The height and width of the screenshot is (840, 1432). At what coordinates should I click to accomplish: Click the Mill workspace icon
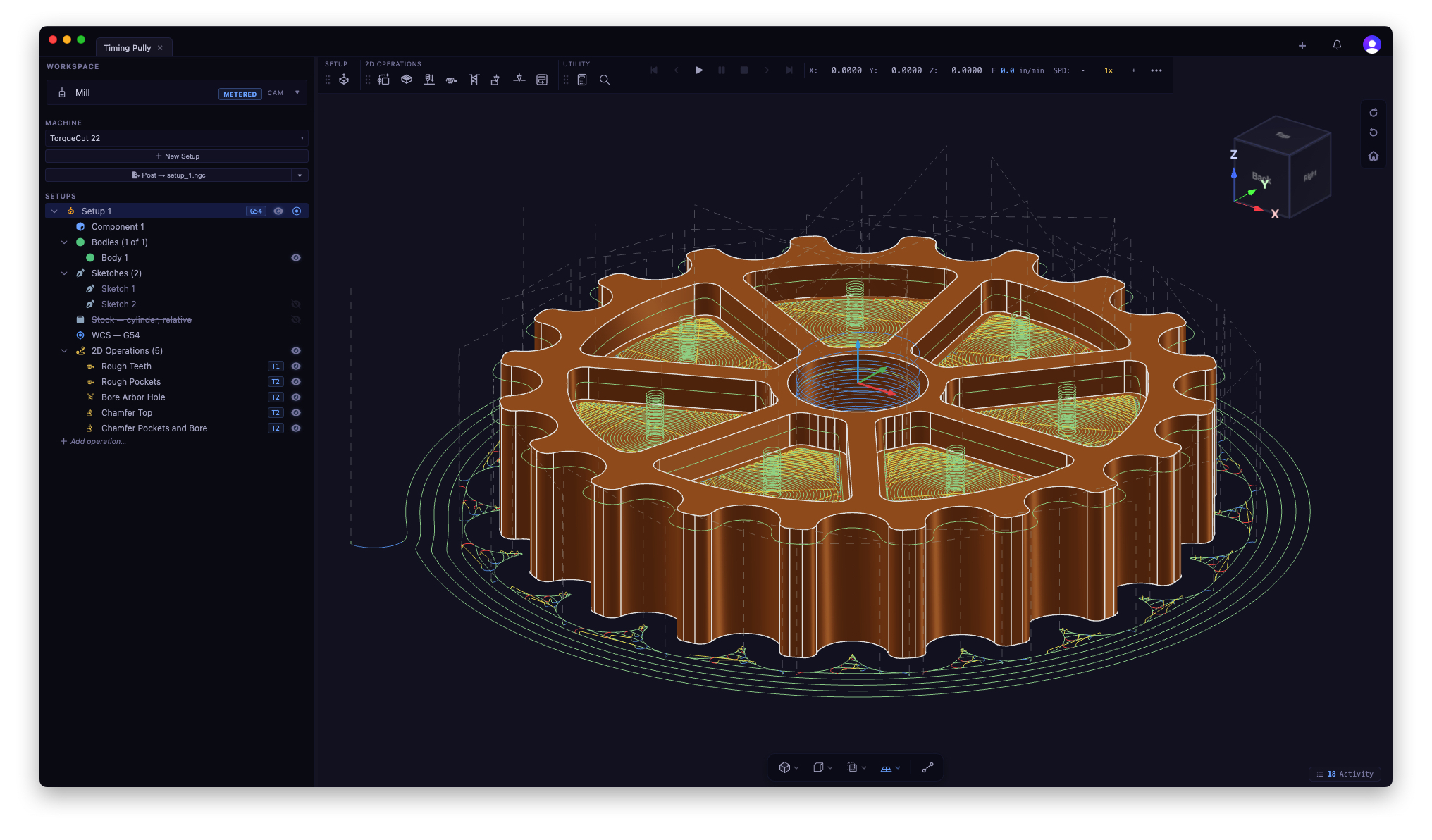point(62,93)
